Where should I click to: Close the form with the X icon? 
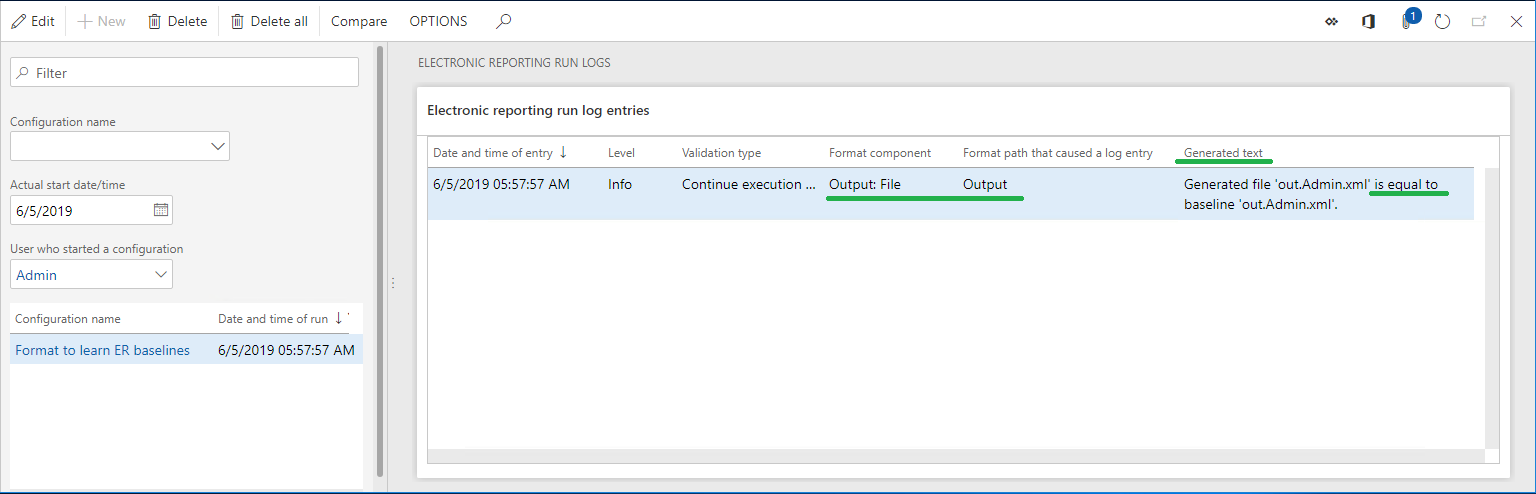(x=1516, y=21)
